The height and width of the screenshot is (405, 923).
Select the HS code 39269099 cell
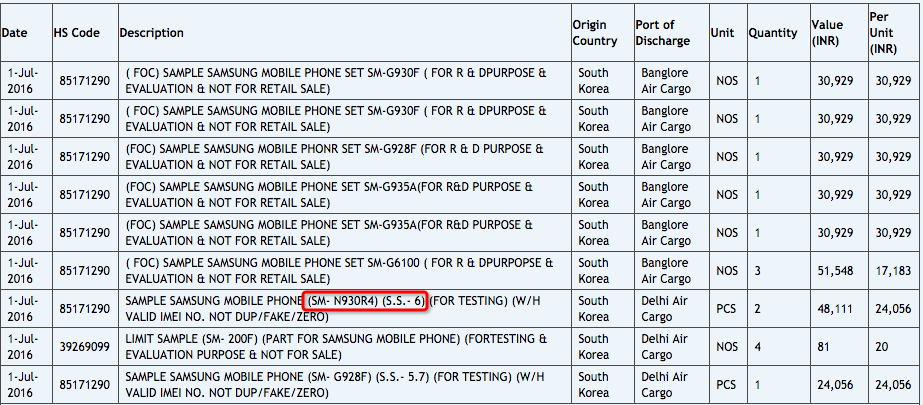(x=82, y=347)
